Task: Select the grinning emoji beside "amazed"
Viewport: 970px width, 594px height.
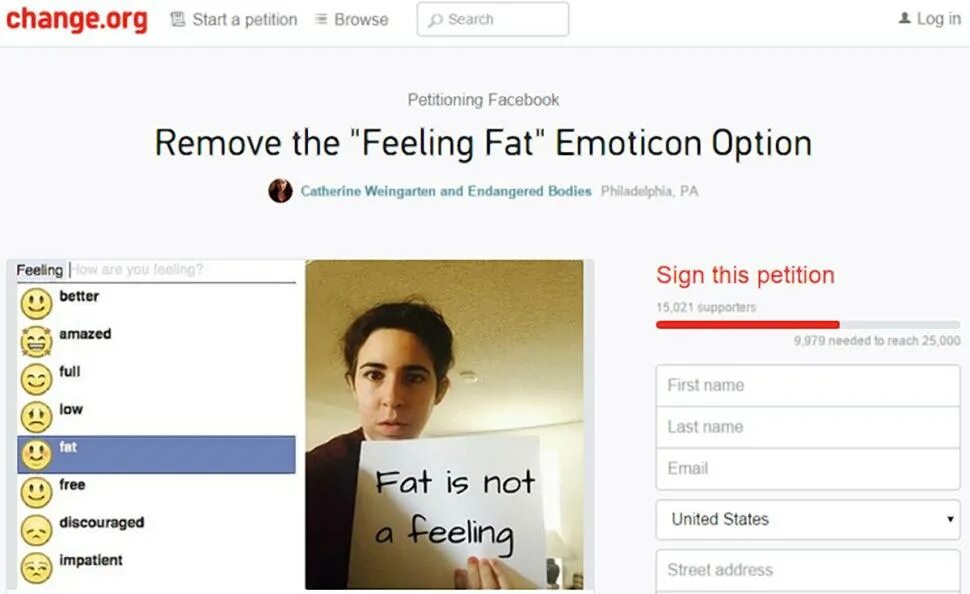Action: click(x=36, y=342)
